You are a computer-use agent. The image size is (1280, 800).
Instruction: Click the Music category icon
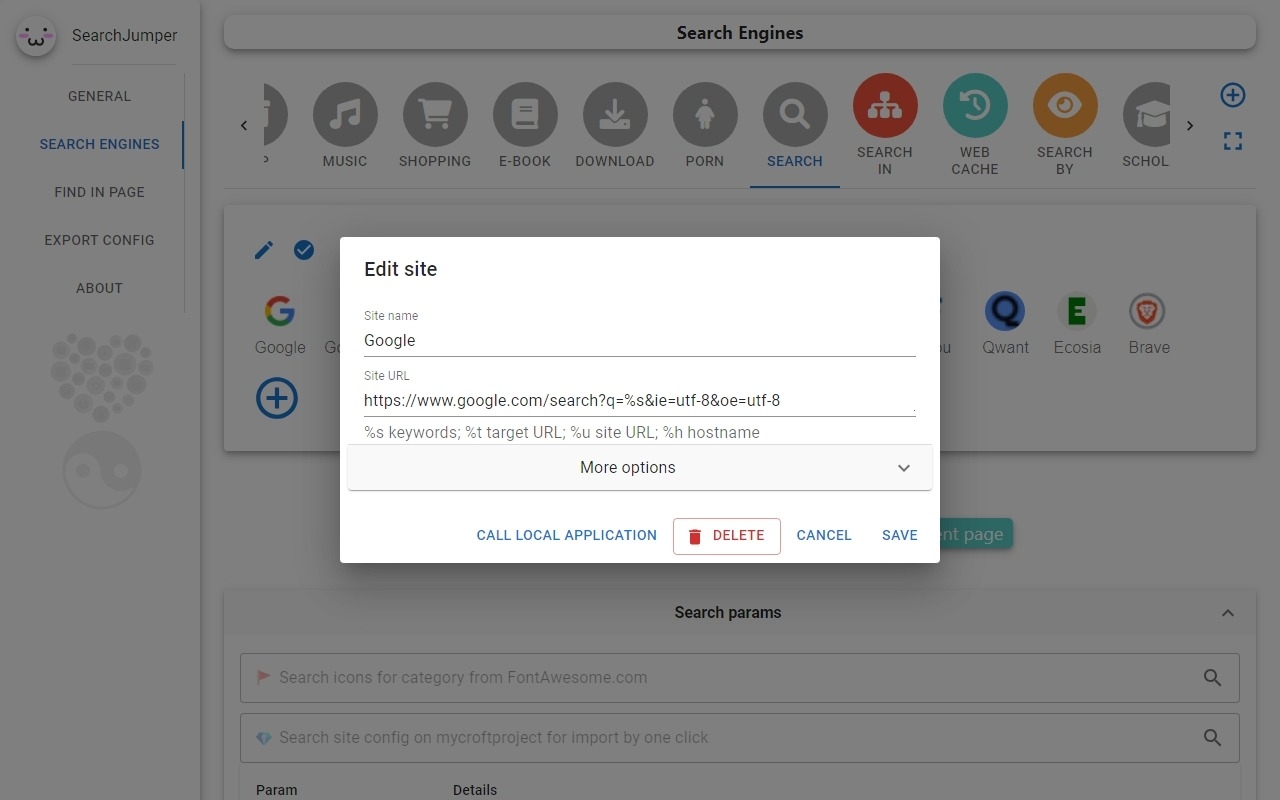click(x=345, y=115)
